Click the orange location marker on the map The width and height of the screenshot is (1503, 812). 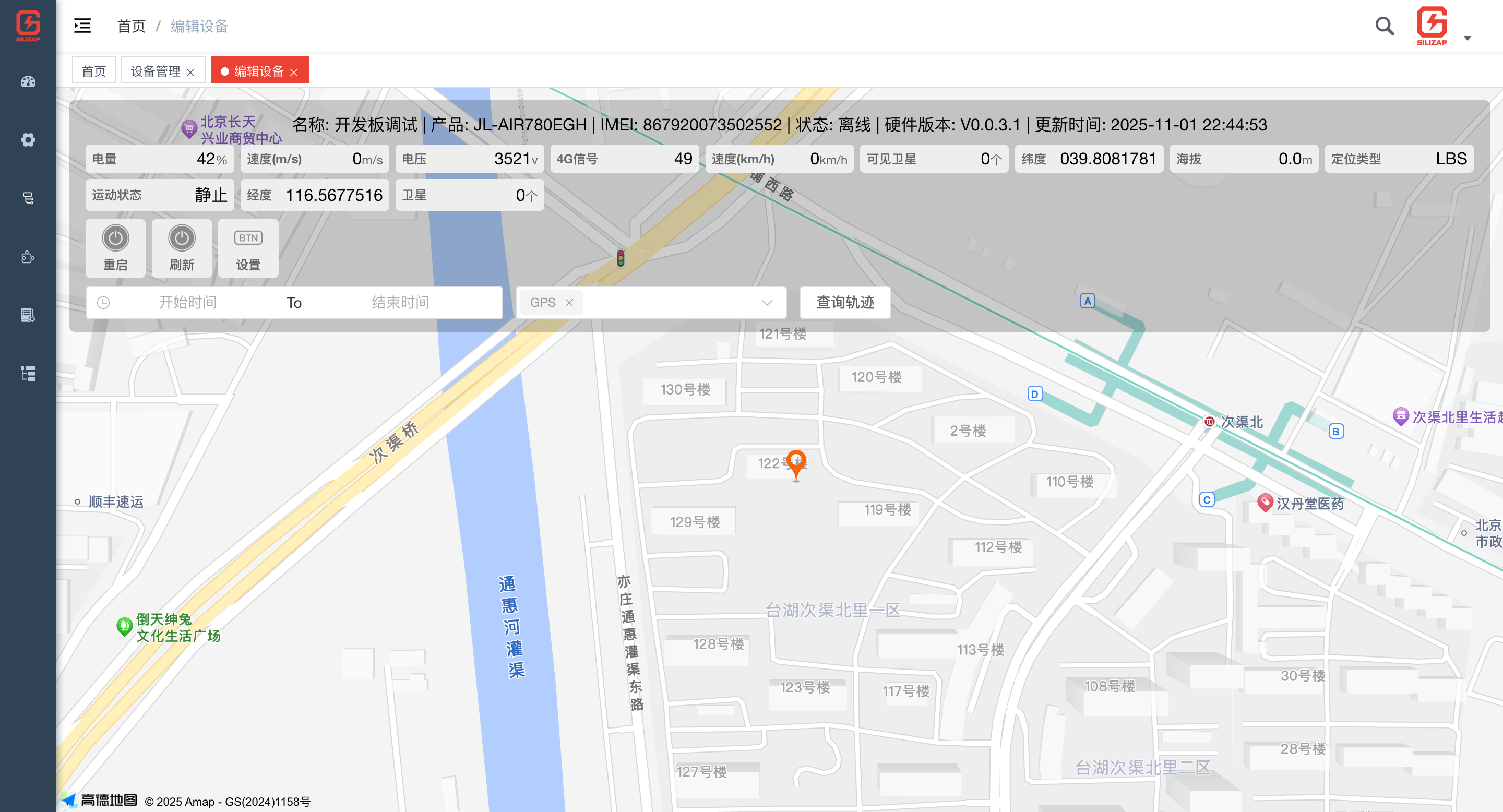click(796, 462)
